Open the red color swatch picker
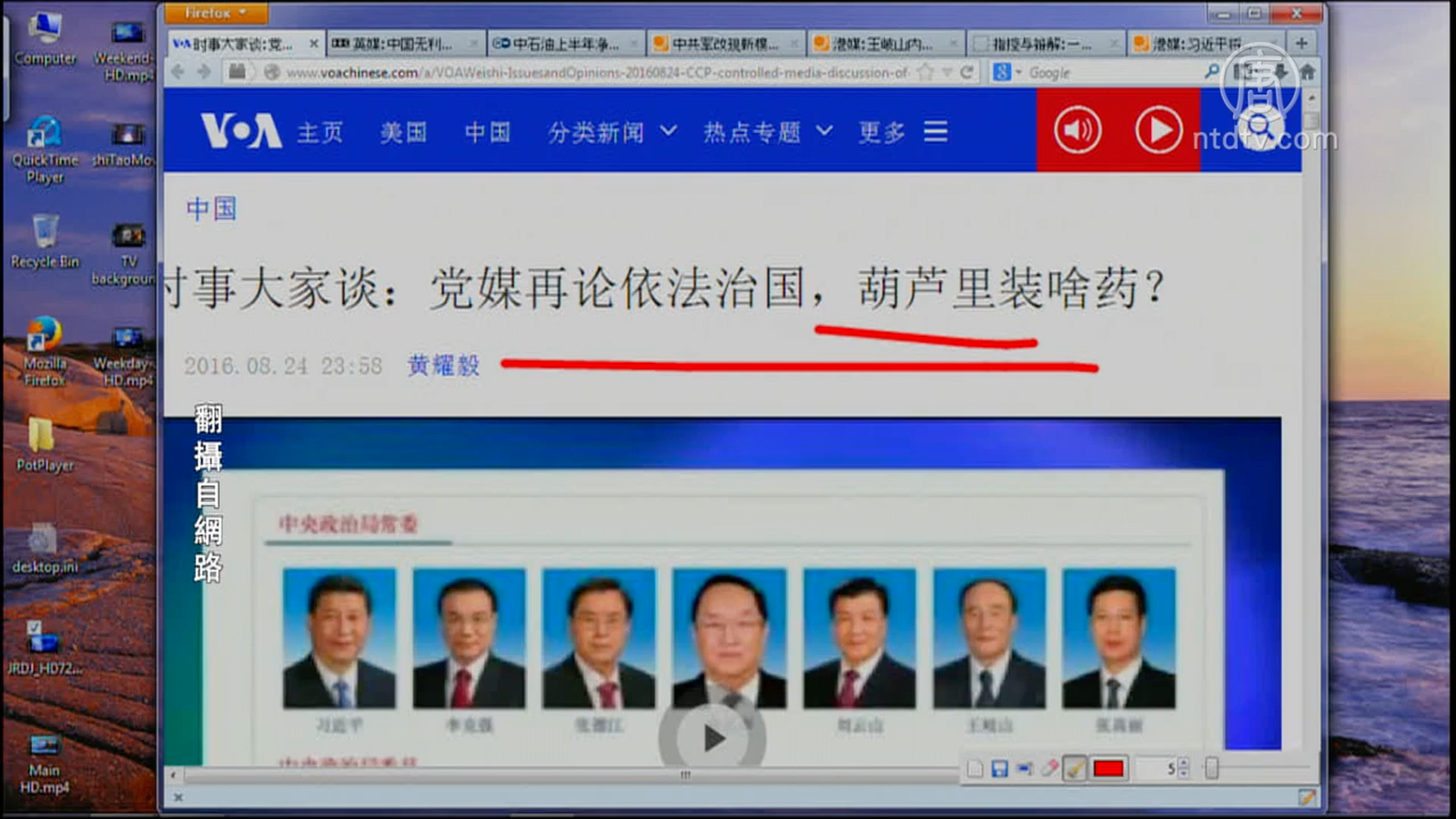This screenshot has height=819, width=1456. pos(1108,769)
